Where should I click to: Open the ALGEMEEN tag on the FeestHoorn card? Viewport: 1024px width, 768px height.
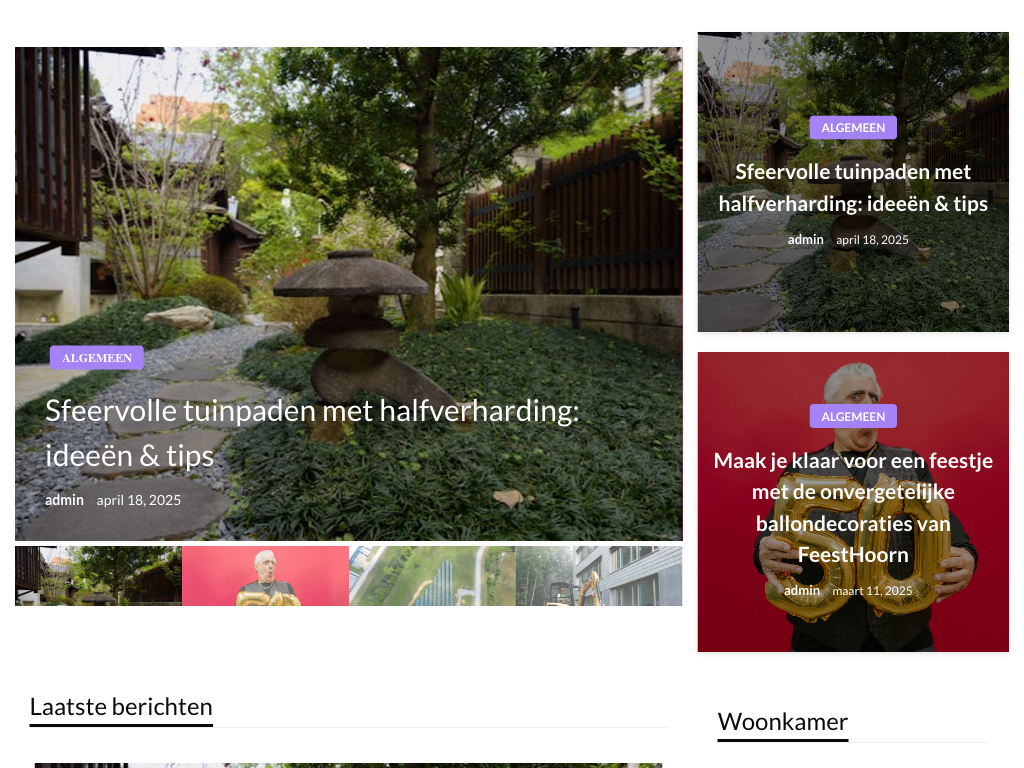click(x=853, y=417)
